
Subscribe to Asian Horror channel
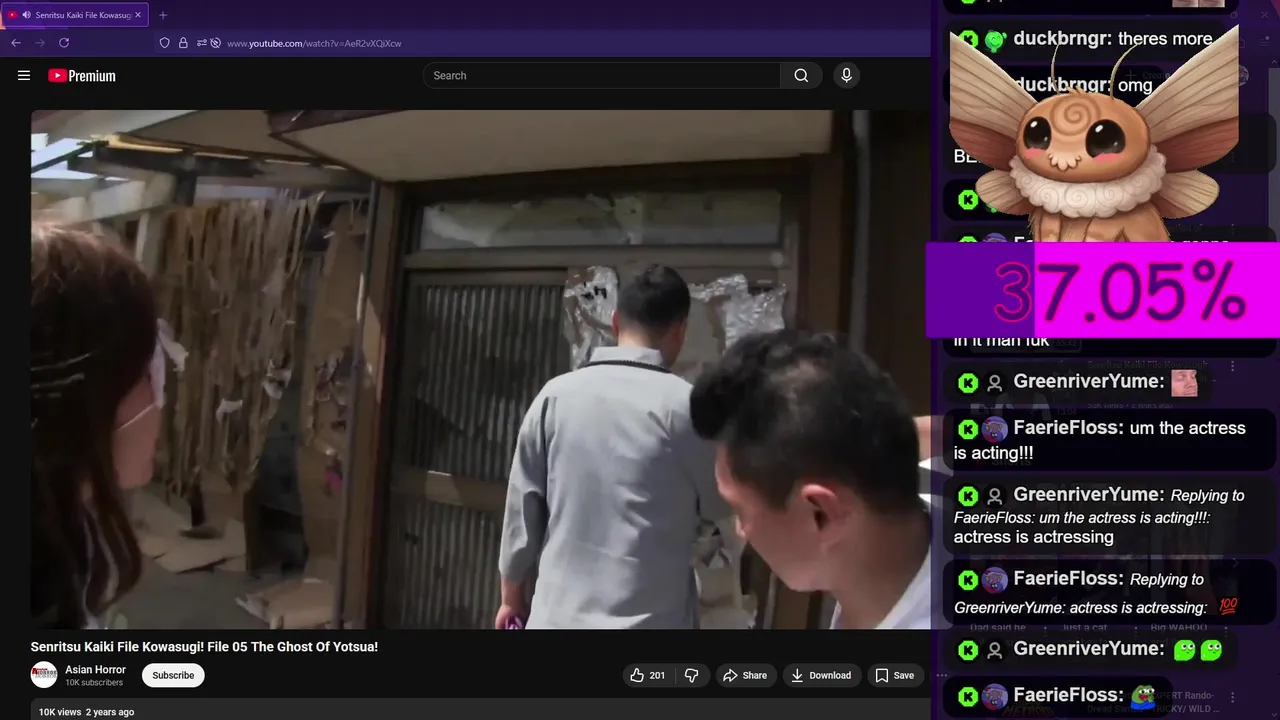click(x=173, y=675)
